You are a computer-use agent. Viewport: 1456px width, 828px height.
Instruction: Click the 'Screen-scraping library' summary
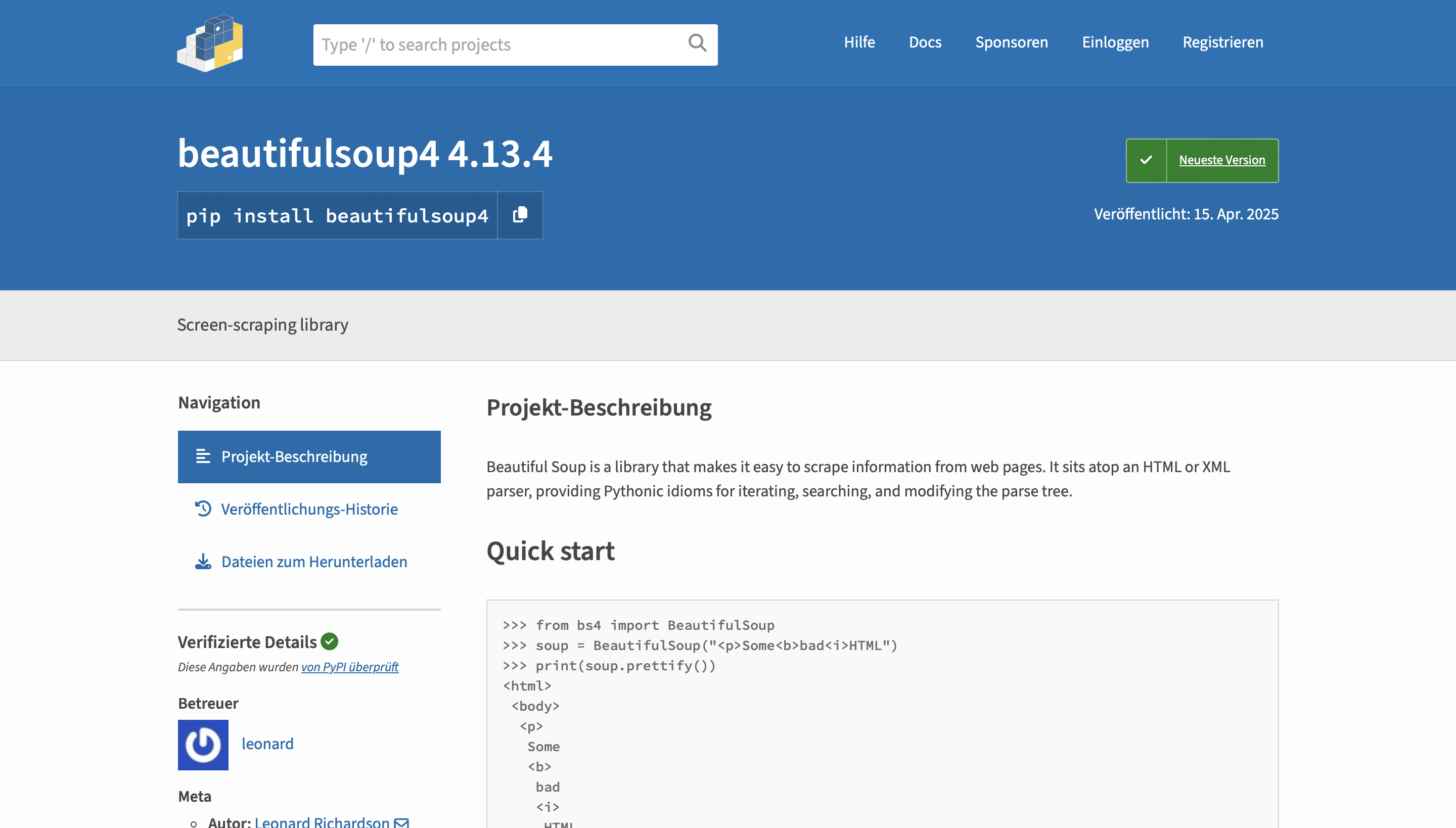[x=263, y=325]
